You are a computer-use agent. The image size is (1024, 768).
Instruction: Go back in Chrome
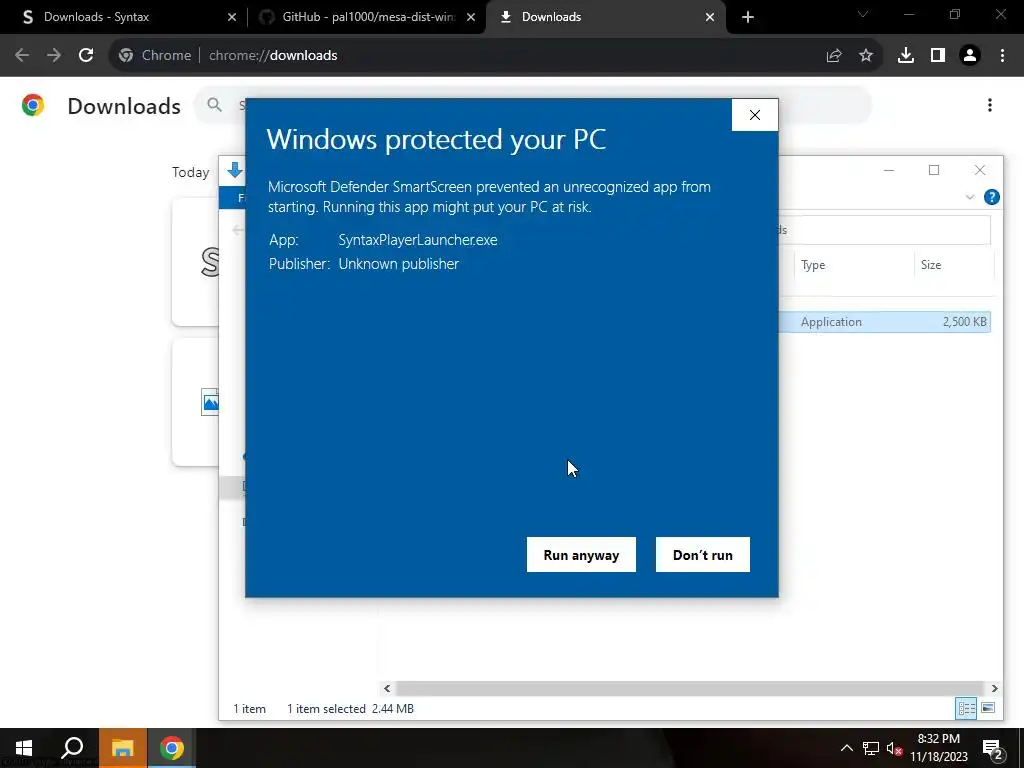click(x=22, y=56)
